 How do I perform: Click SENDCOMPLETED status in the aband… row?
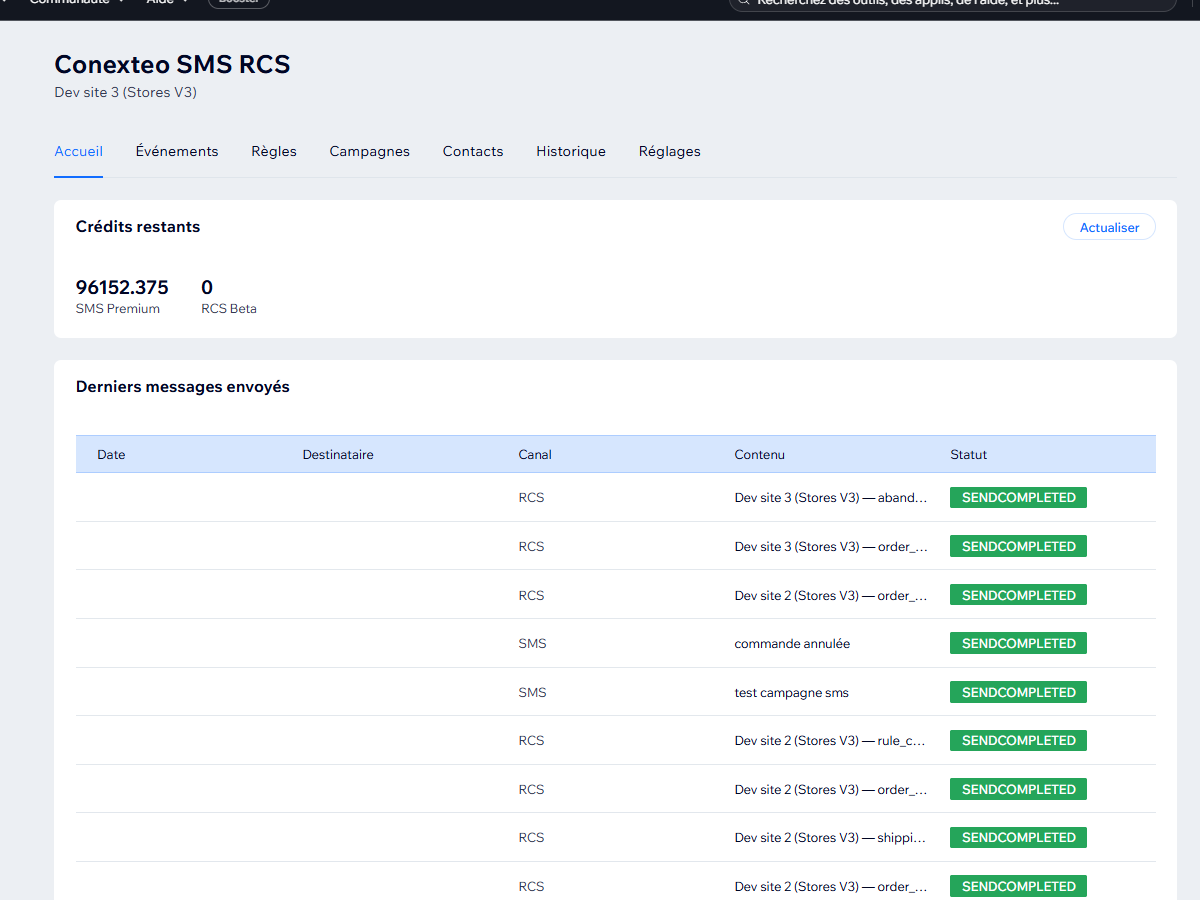(1018, 497)
